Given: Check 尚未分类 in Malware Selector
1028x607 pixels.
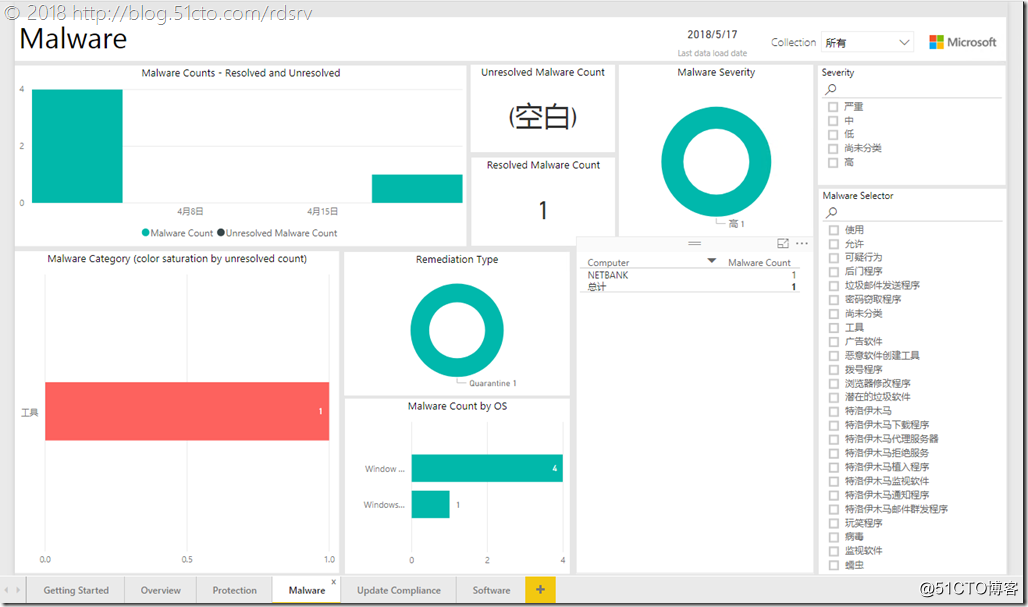Looking at the screenshot, I should pos(834,314).
